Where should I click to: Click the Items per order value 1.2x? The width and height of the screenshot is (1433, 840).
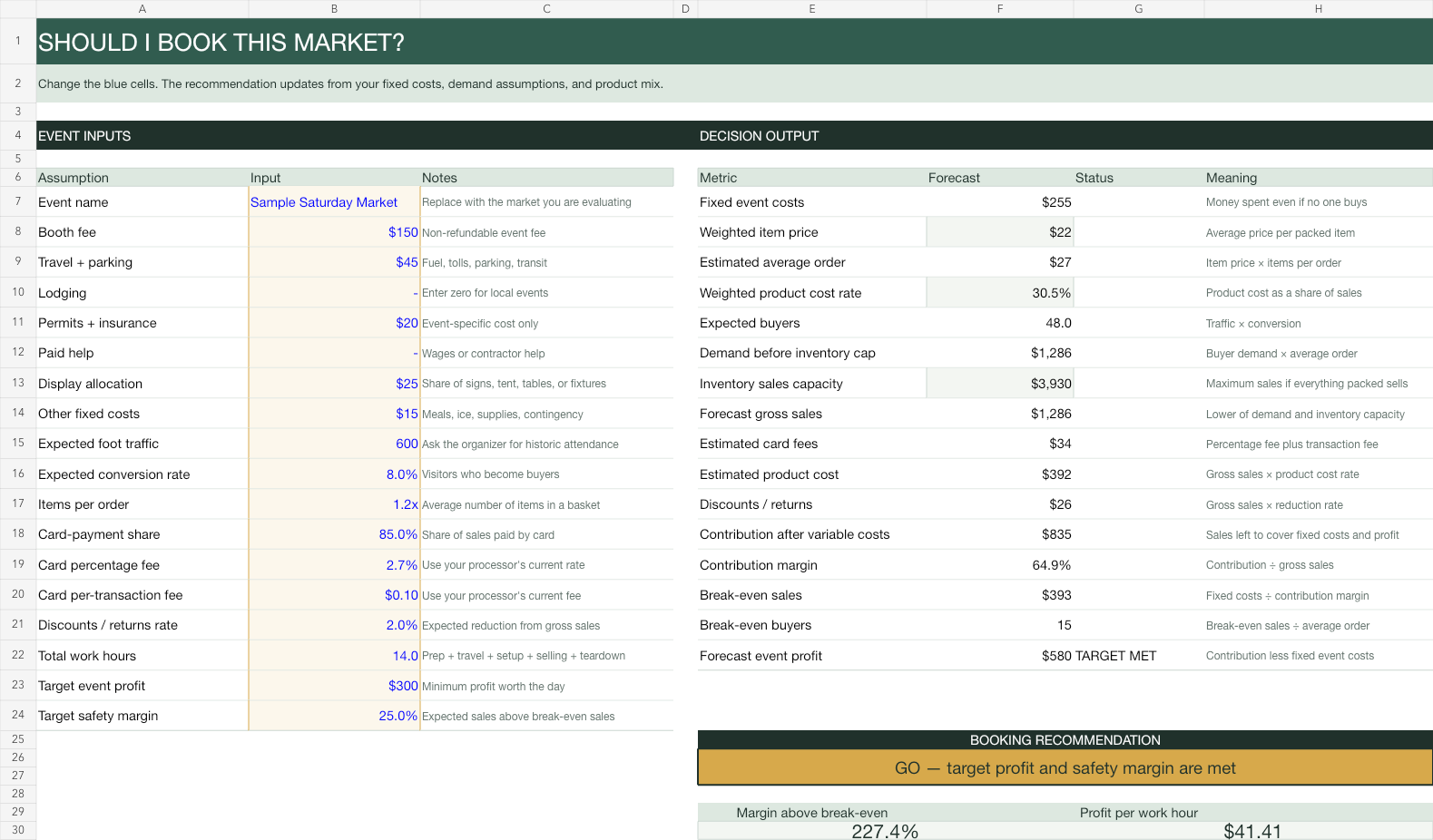coord(334,504)
